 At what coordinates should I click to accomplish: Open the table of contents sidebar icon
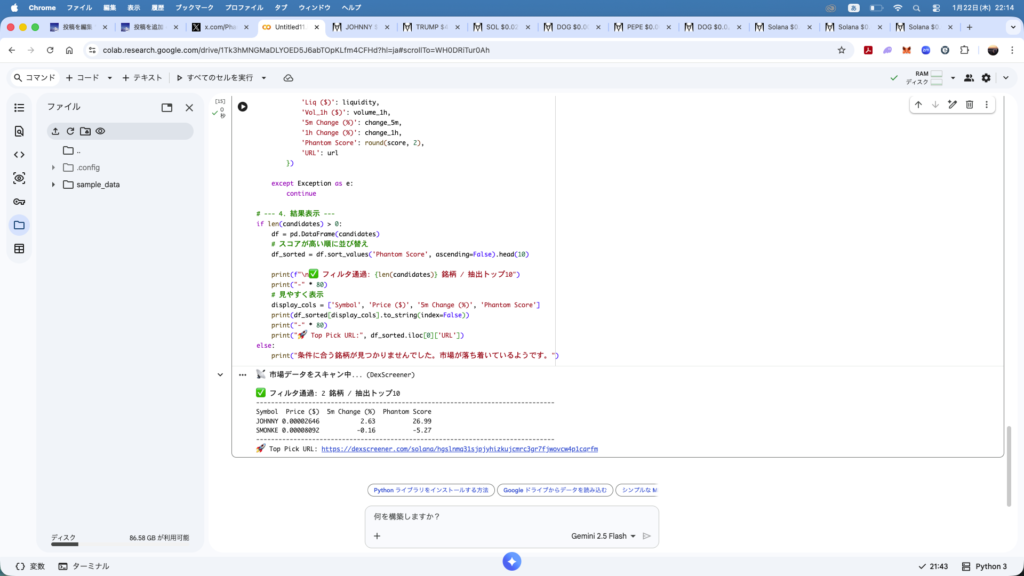pyautogui.click(x=19, y=107)
